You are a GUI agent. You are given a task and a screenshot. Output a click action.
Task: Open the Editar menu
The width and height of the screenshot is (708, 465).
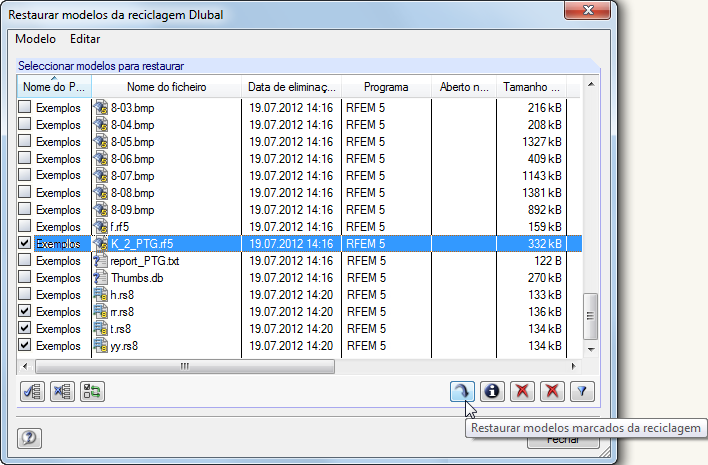[x=85, y=39]
